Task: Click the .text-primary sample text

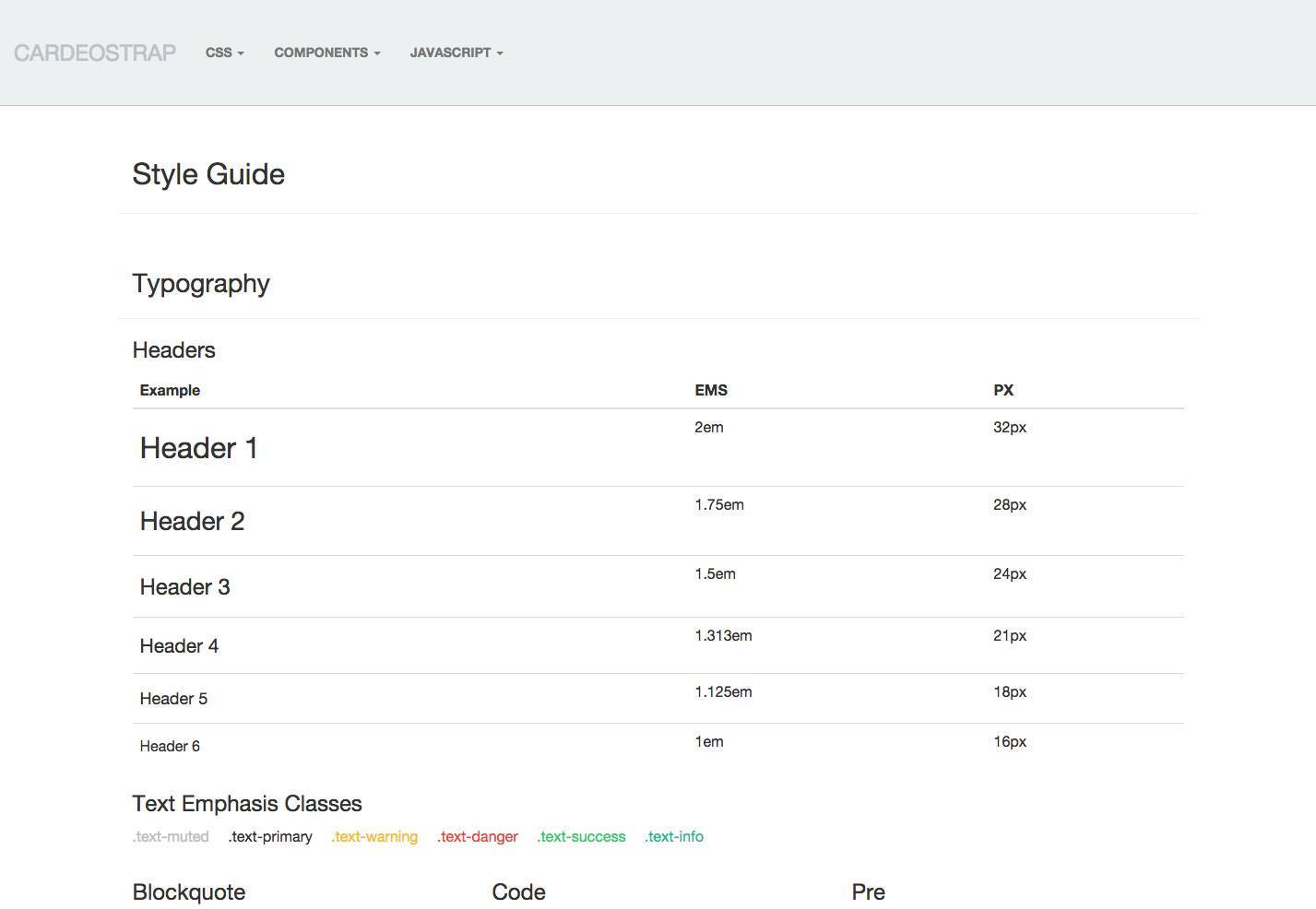Action: coord(270,837)
